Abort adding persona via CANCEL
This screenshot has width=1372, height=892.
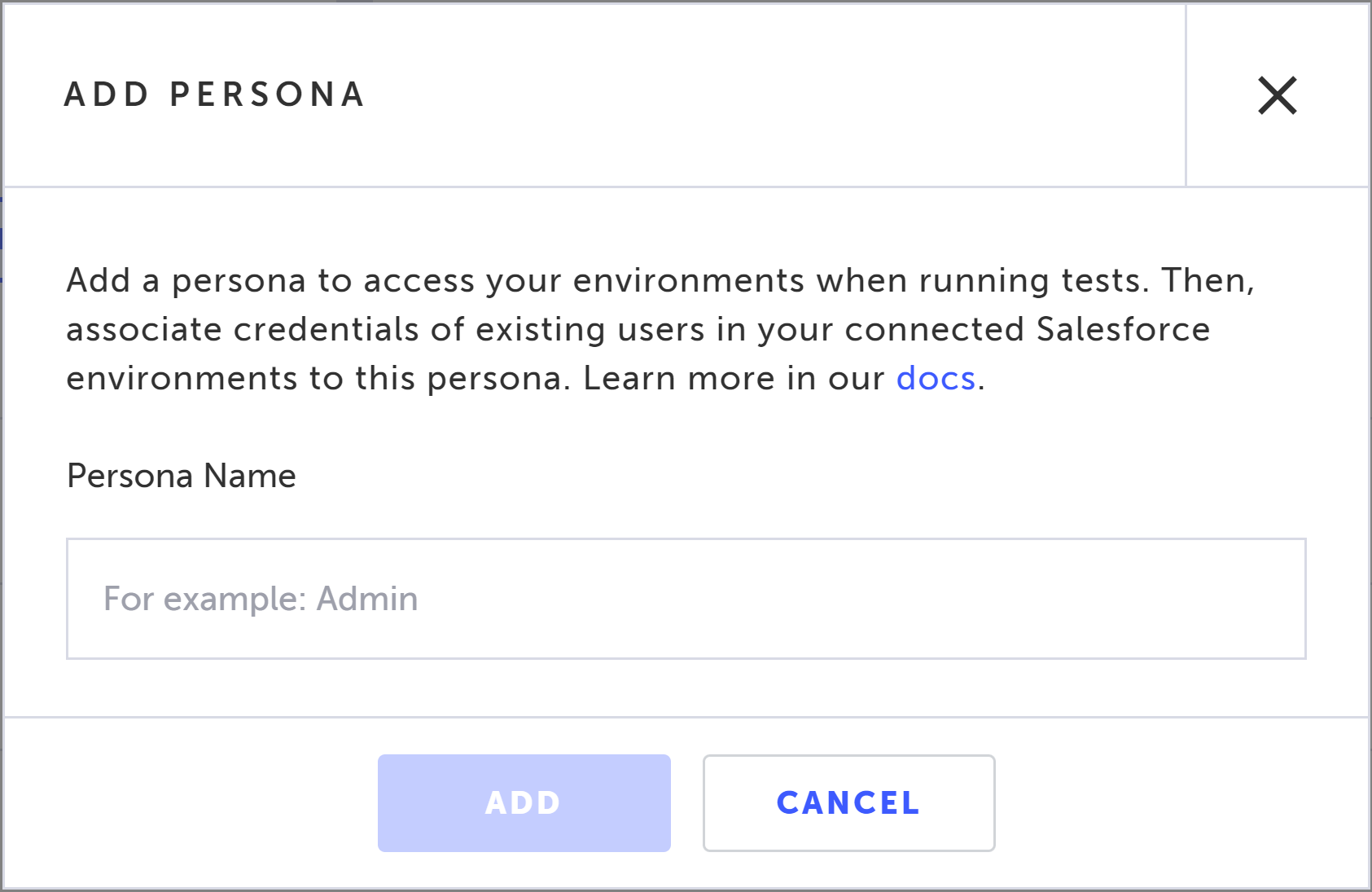(848, 803)
